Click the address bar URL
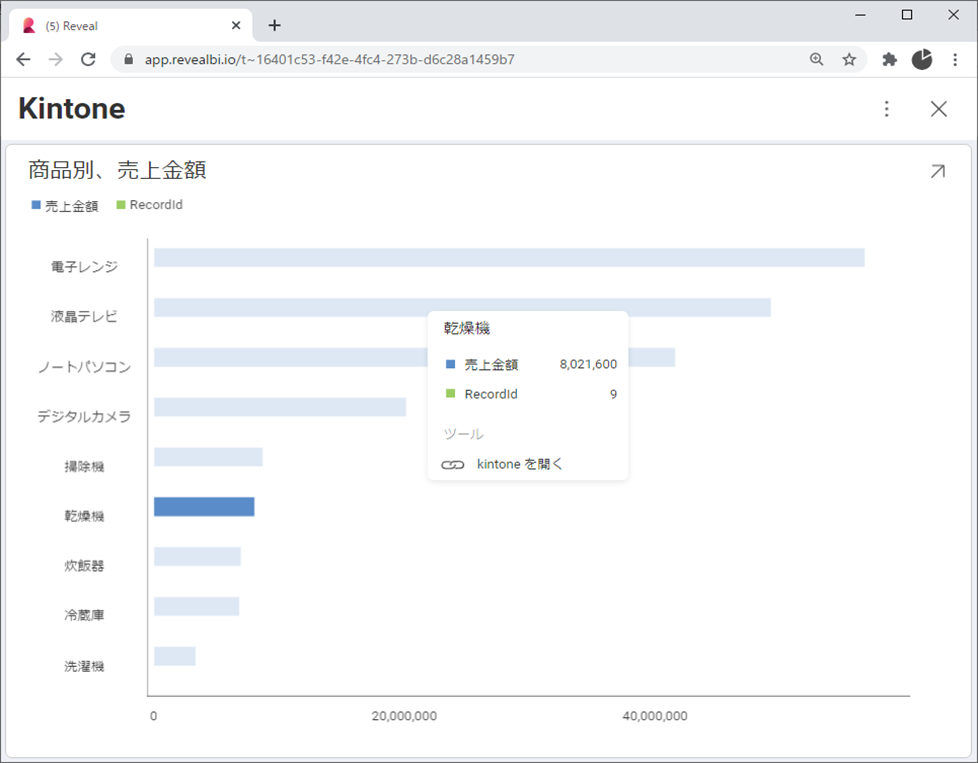 coord(329,59)
